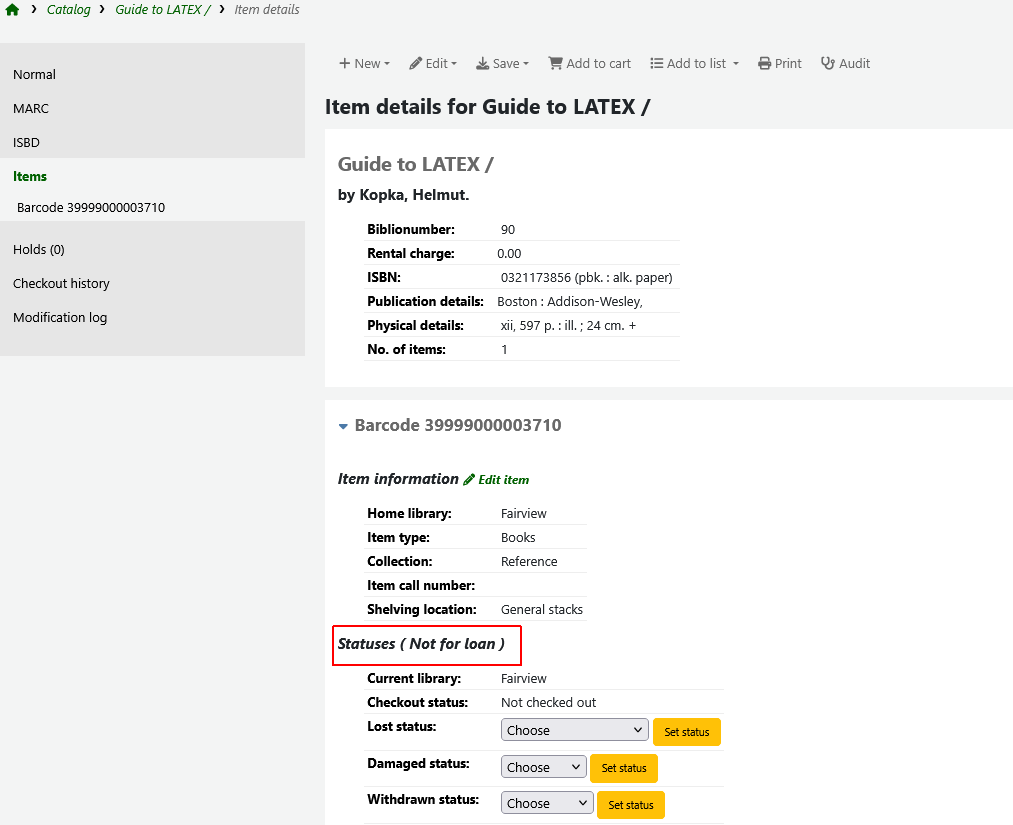This screenshot has width=1013, height=825.
Task: Click Edit item pencil link
Action: 496,480
